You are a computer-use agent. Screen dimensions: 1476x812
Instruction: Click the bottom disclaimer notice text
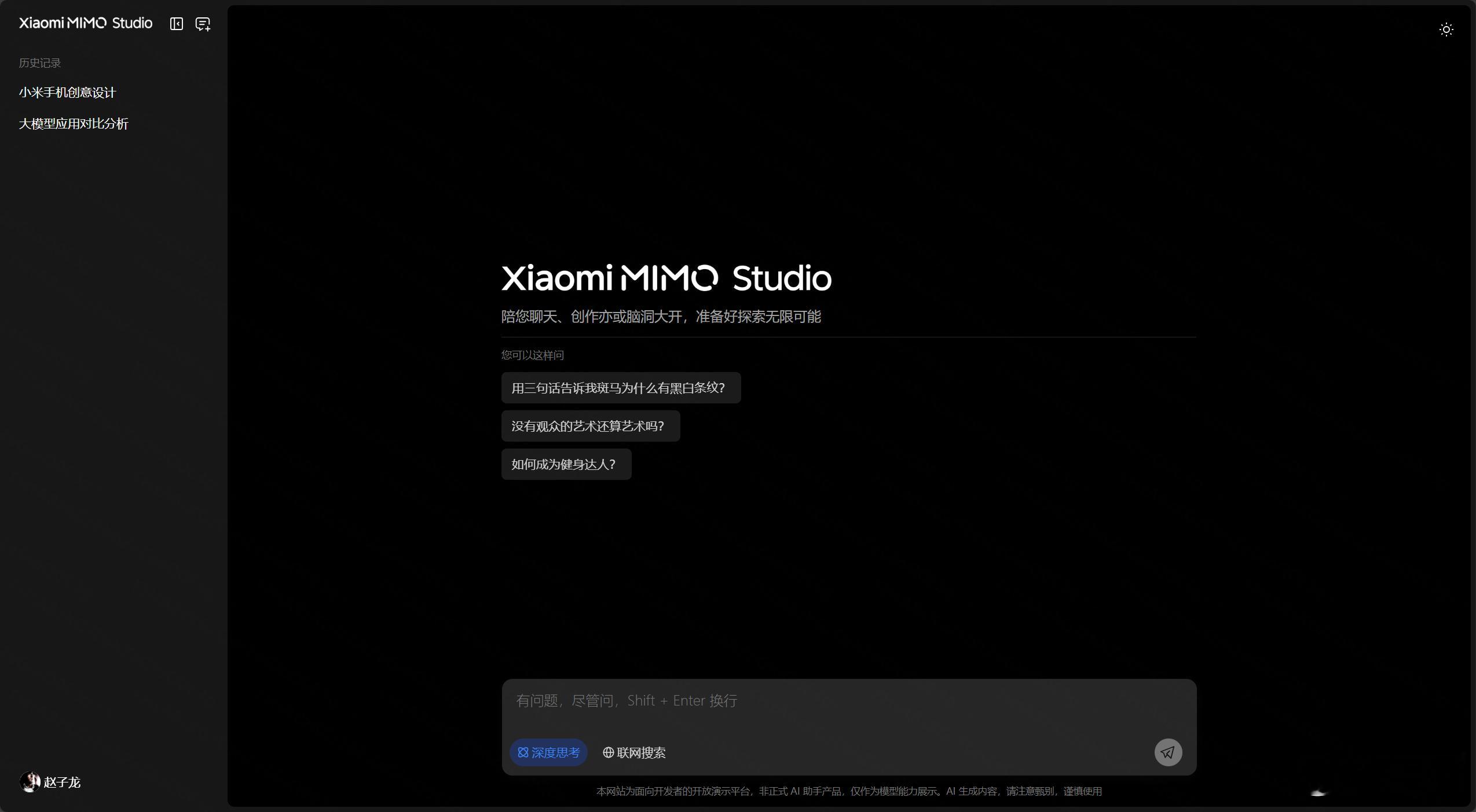click(848, 791)
